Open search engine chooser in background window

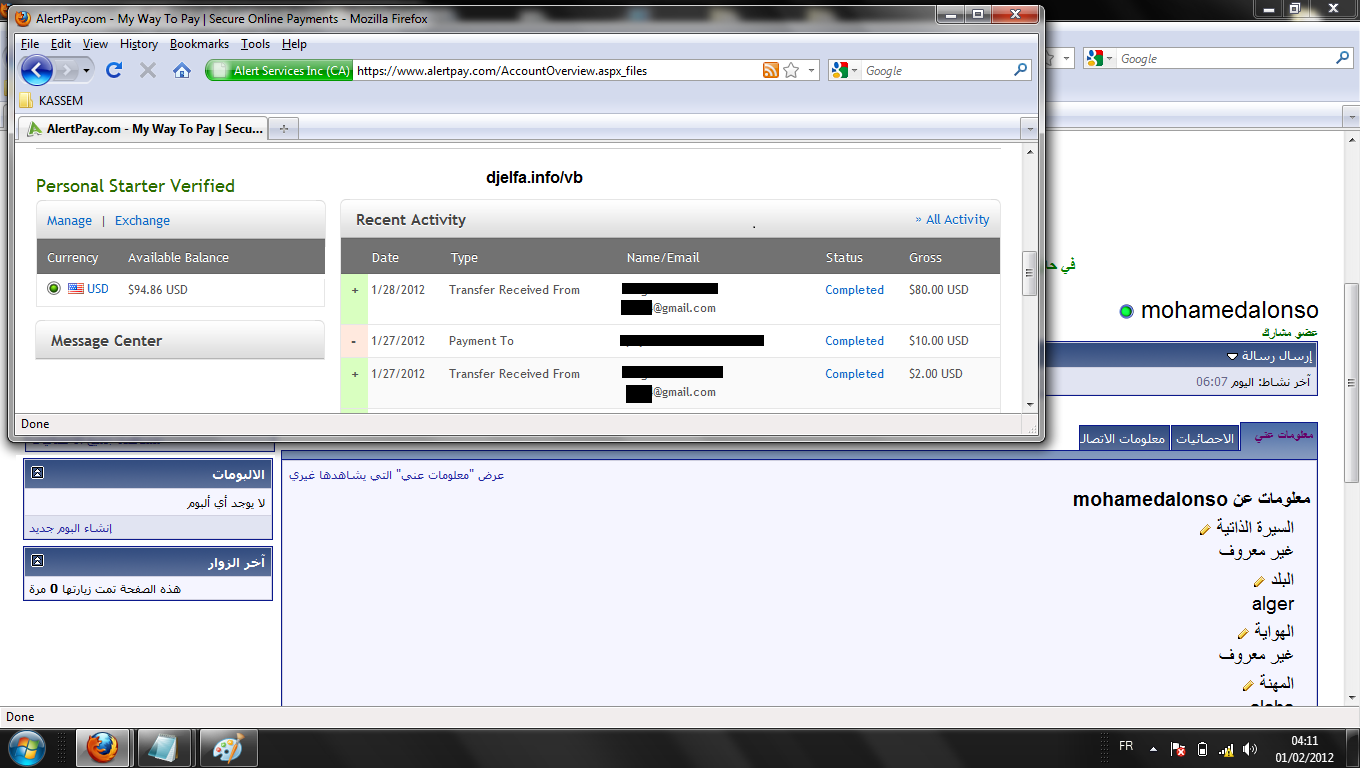[1099, 59]
